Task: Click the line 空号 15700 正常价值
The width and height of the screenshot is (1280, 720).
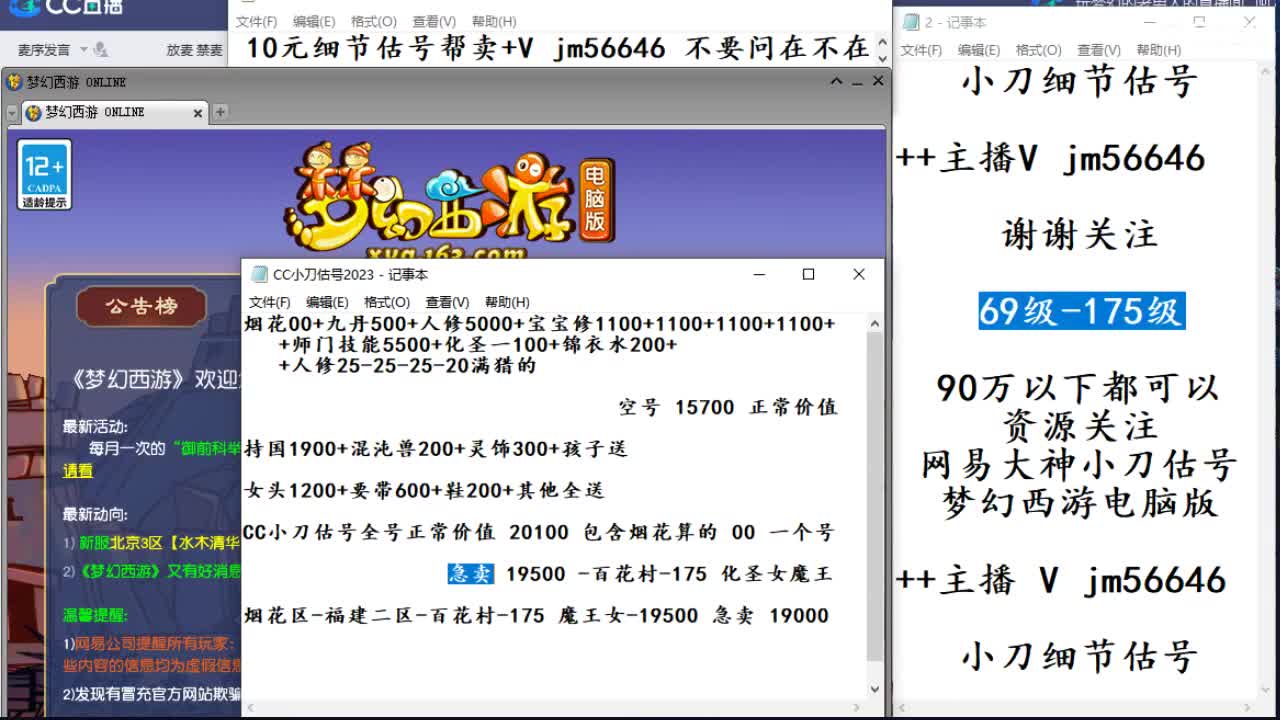Action: [728, 407]
